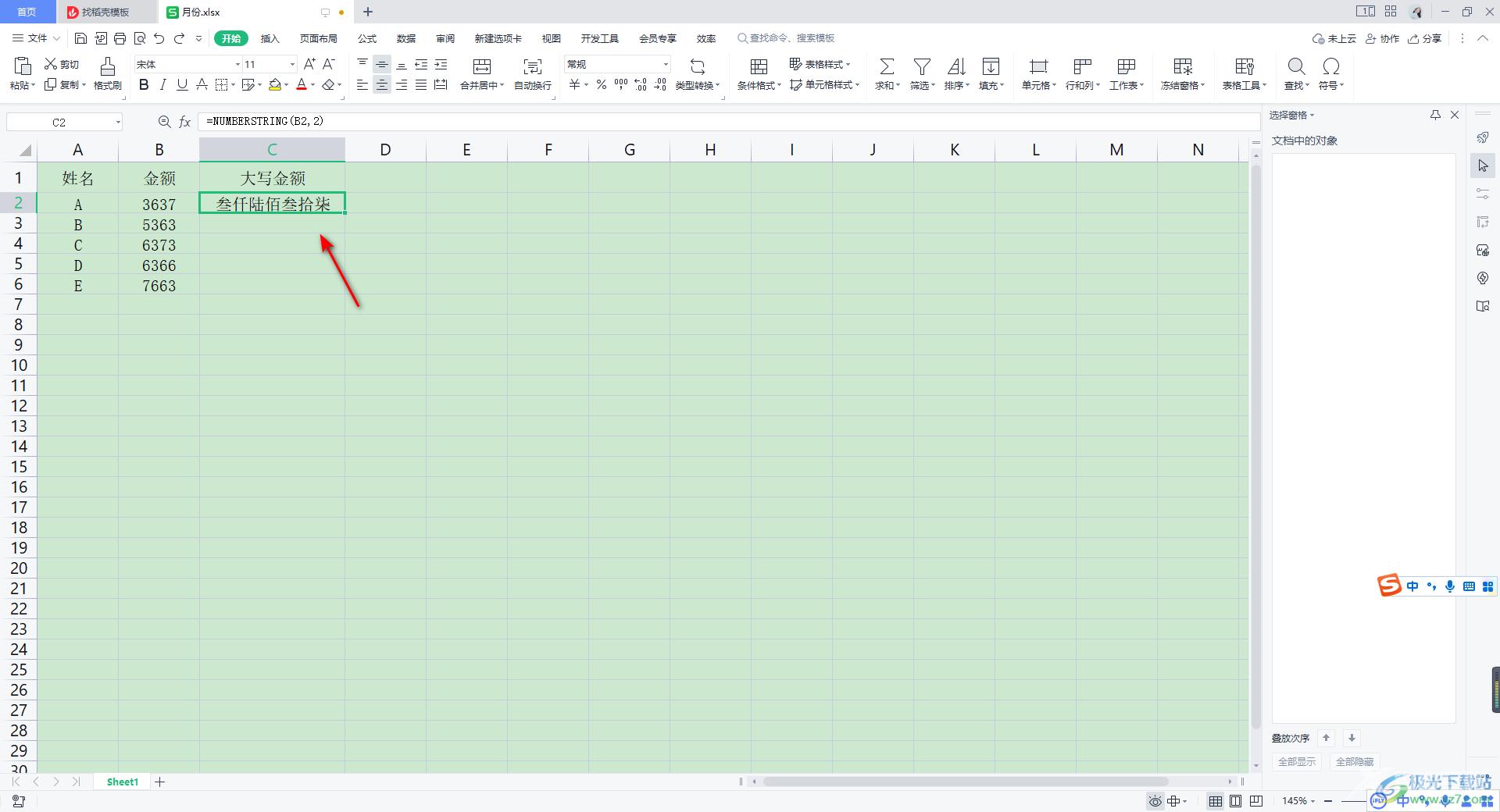
Task: Switch to page break preview view
Action: tap(1256, 801)
